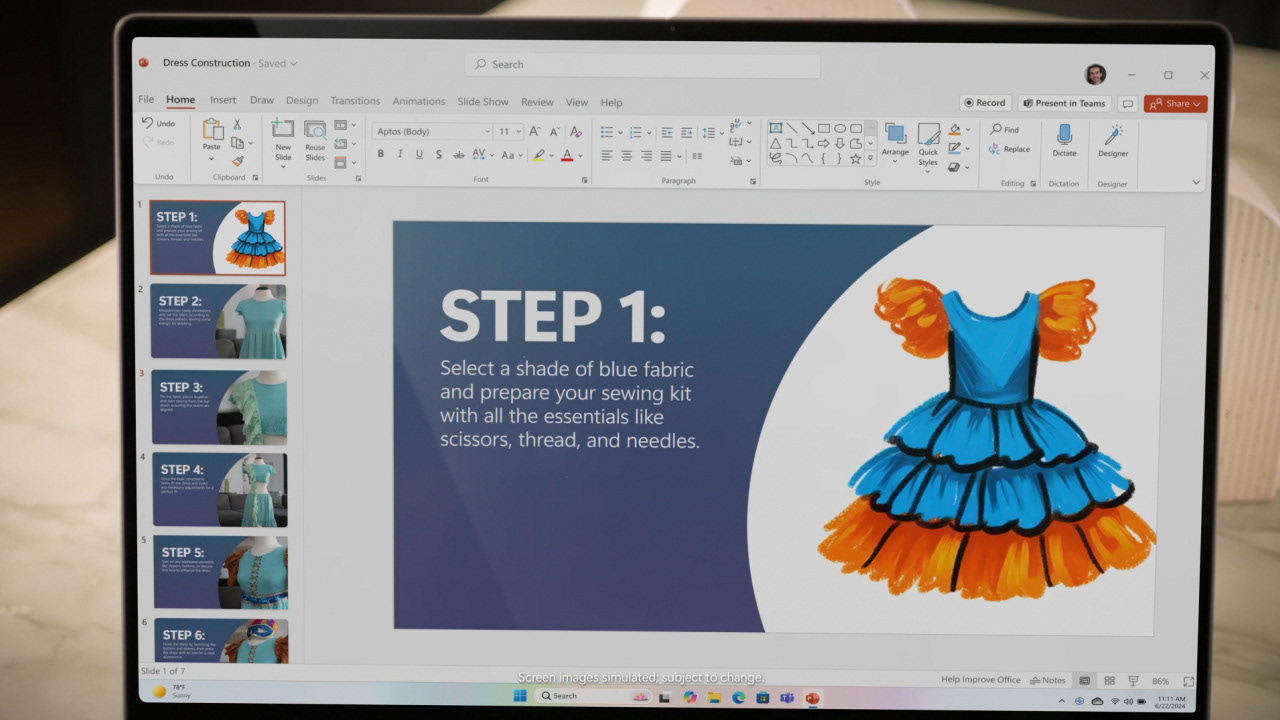1280x720 pixels.
Task: Collapse the ribbon with chevron
Action: click(x=1196, y=182)
